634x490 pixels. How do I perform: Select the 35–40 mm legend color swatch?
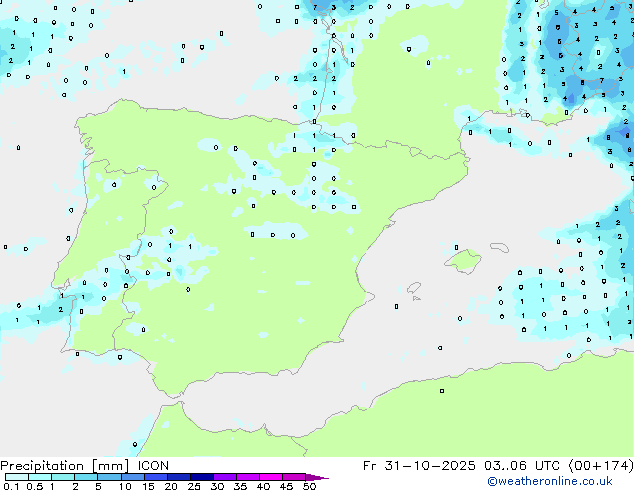coord(247,477)
